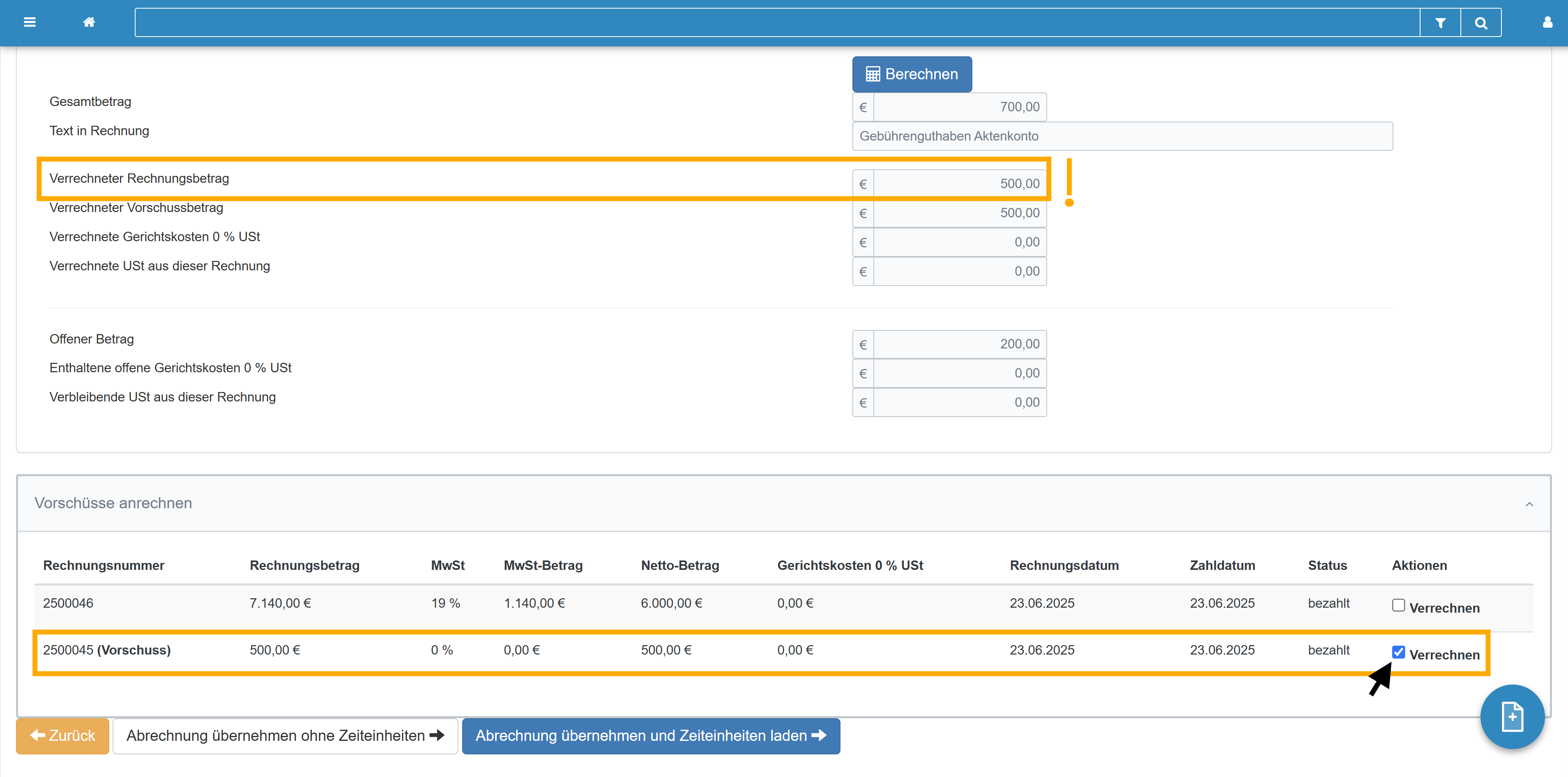Click the filter funnel icon
Viewport: 1568px width, 777px height.
point(1440,23)
